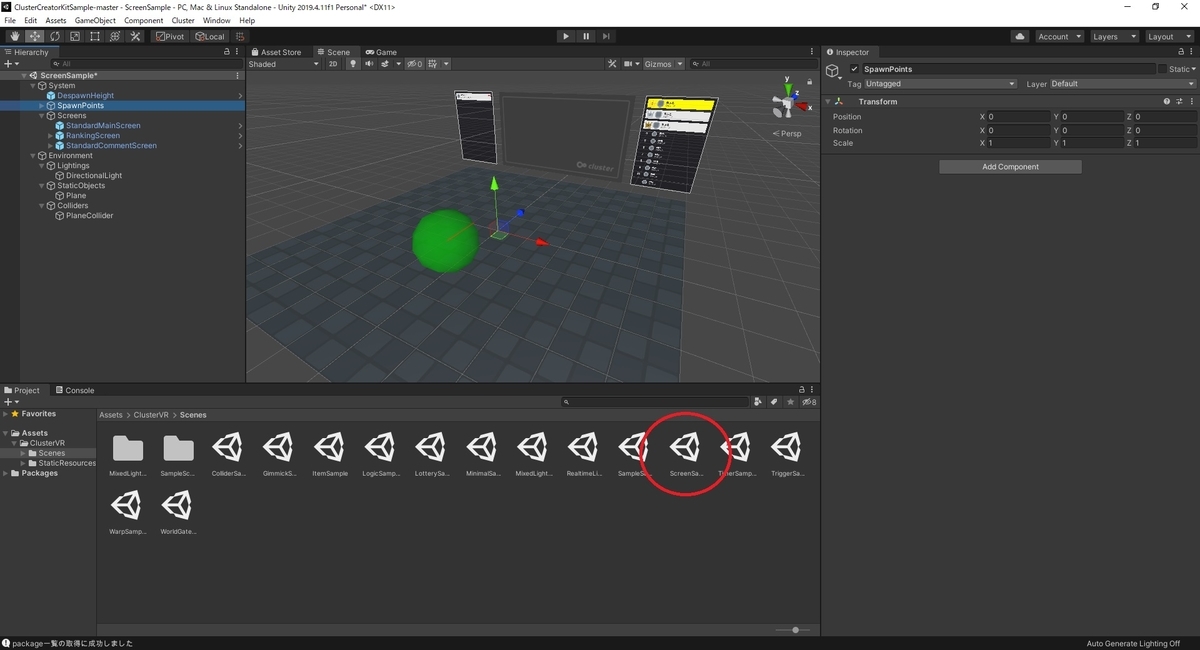Toggle 2D scene view mode

[333, 64]
